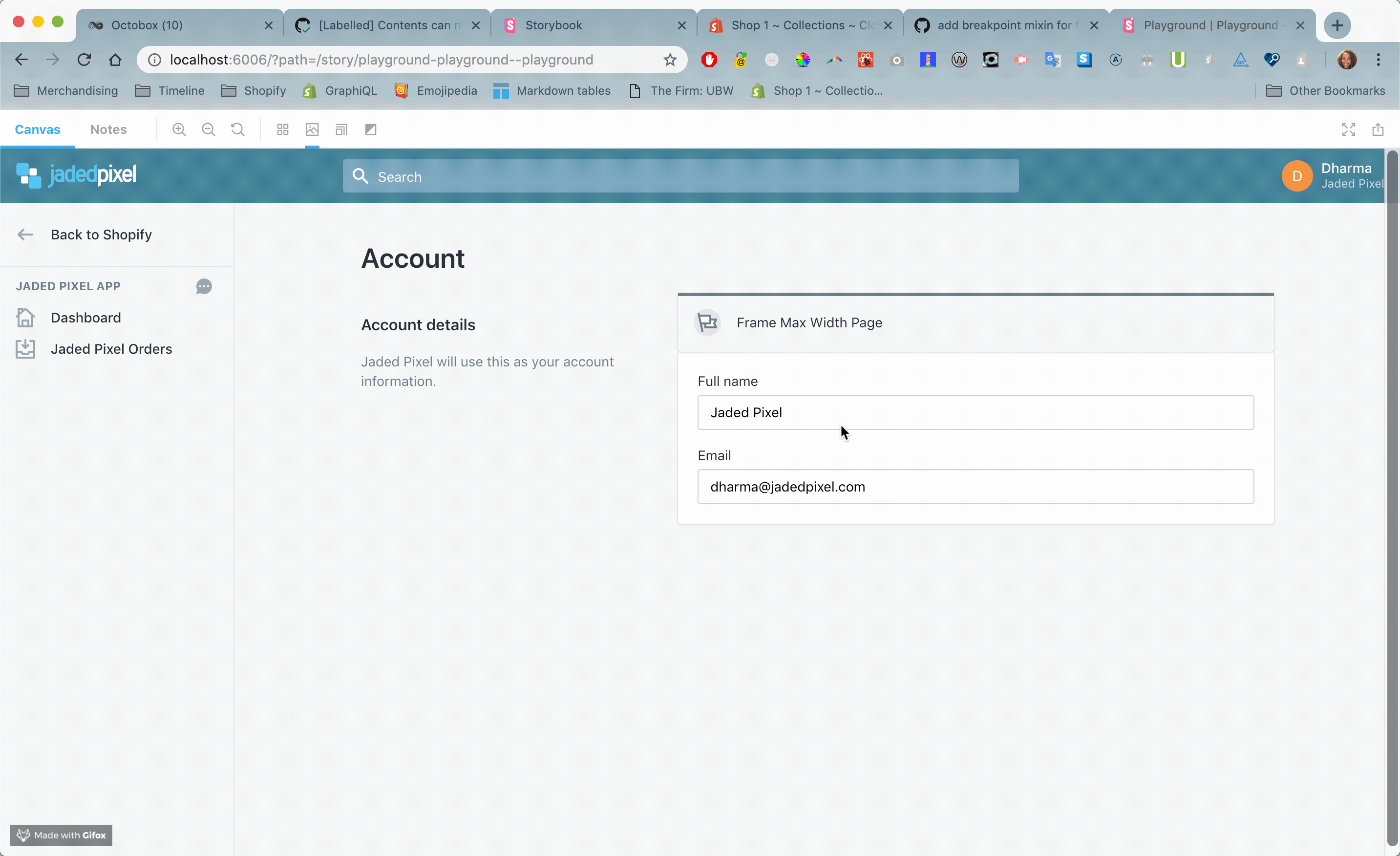Click the jadedpixel logo
1400x856 pixels.
click(x=77, y=175)
